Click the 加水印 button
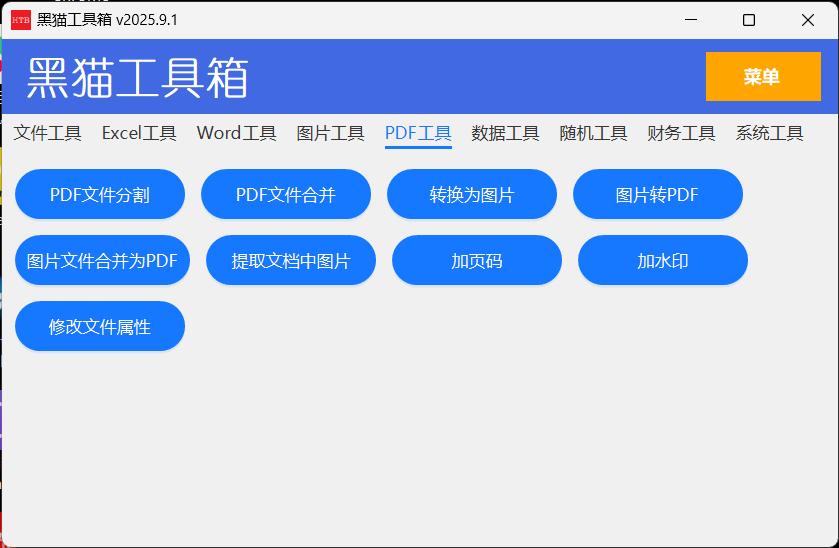 coord(663,261)
